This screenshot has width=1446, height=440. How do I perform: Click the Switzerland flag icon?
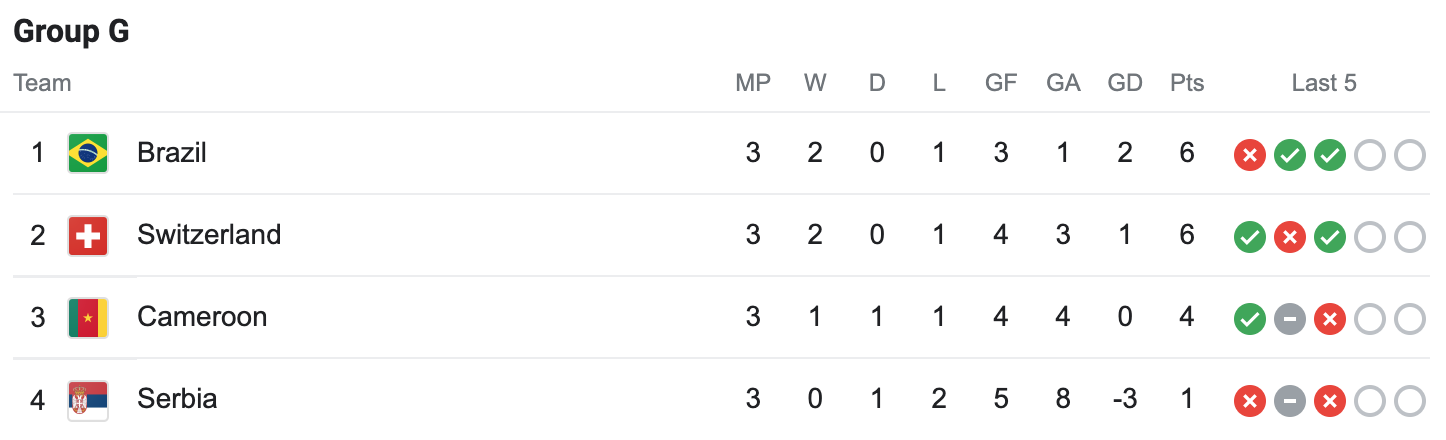[x=88, y=236]
